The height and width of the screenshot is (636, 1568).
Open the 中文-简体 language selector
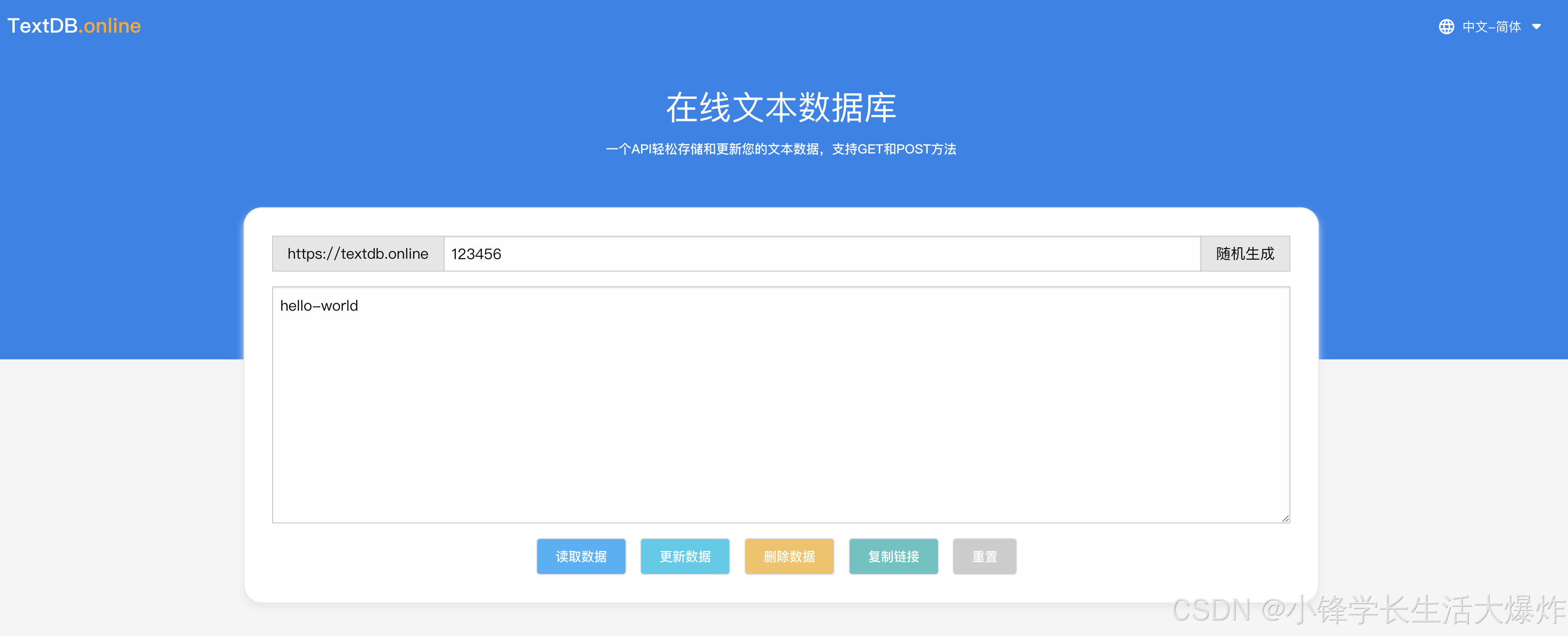[1491, 27]
